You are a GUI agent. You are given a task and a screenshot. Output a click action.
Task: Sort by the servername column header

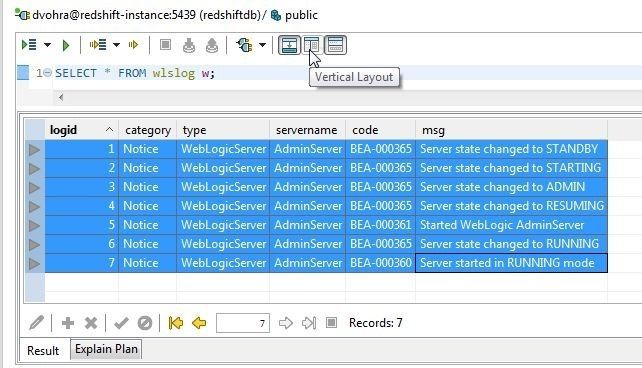[307, 130]
